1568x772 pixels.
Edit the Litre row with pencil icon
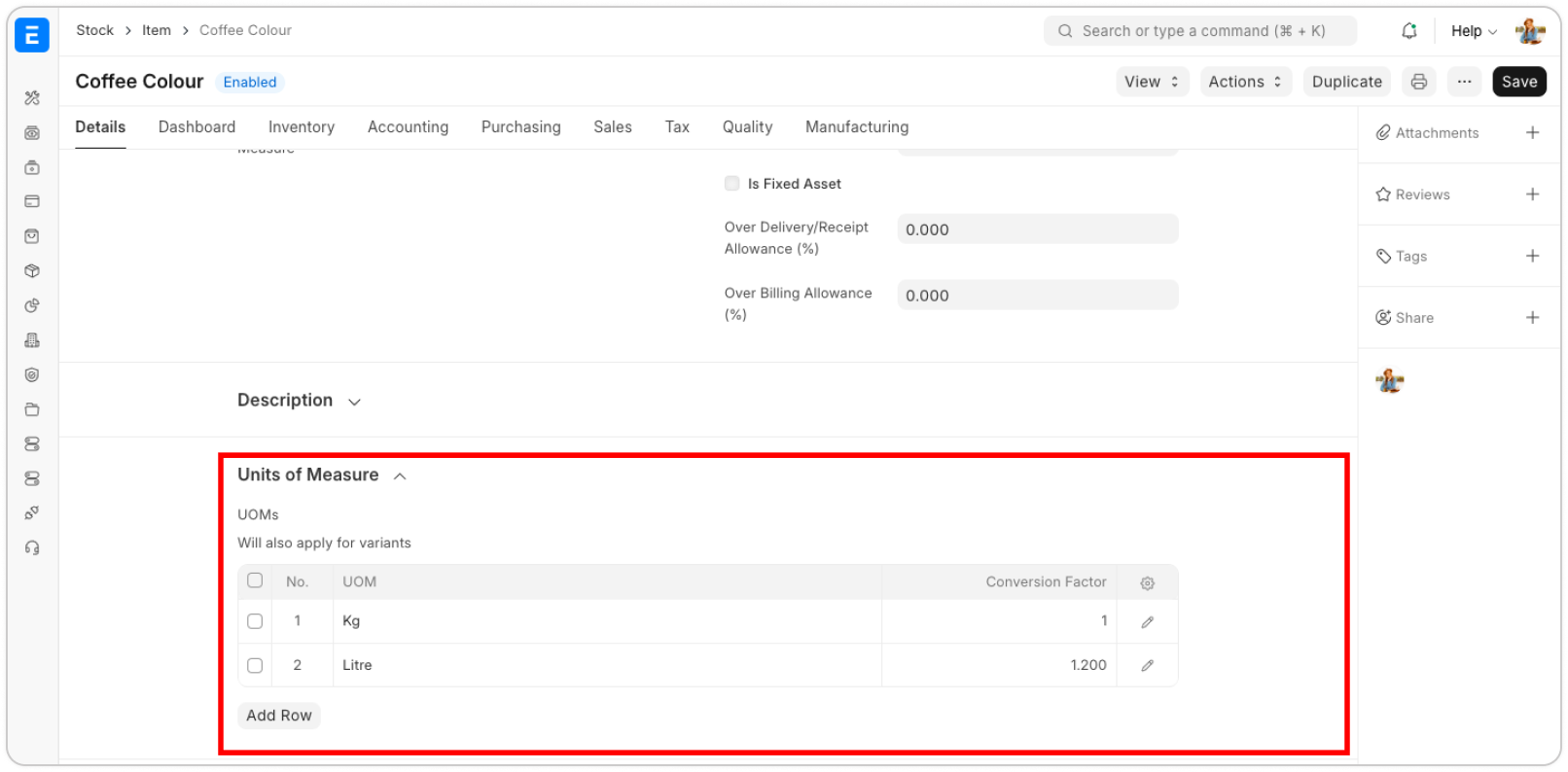click(x=1148, y=666)
